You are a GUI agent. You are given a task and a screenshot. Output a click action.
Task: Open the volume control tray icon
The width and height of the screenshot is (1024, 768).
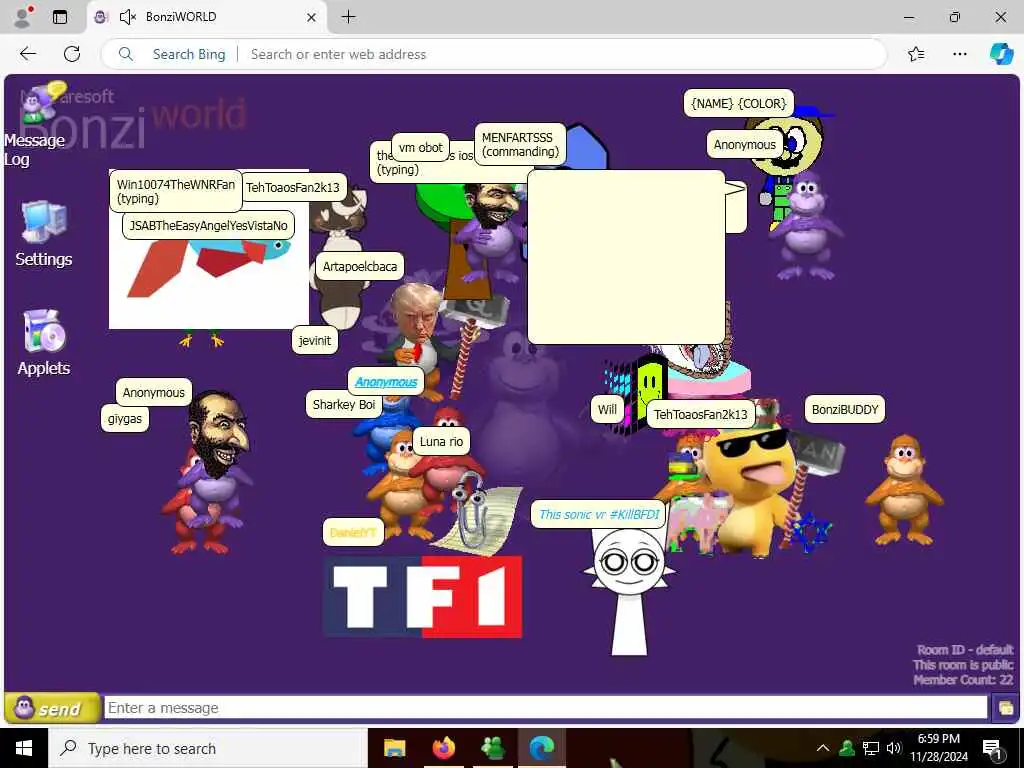tap(894, 748)
